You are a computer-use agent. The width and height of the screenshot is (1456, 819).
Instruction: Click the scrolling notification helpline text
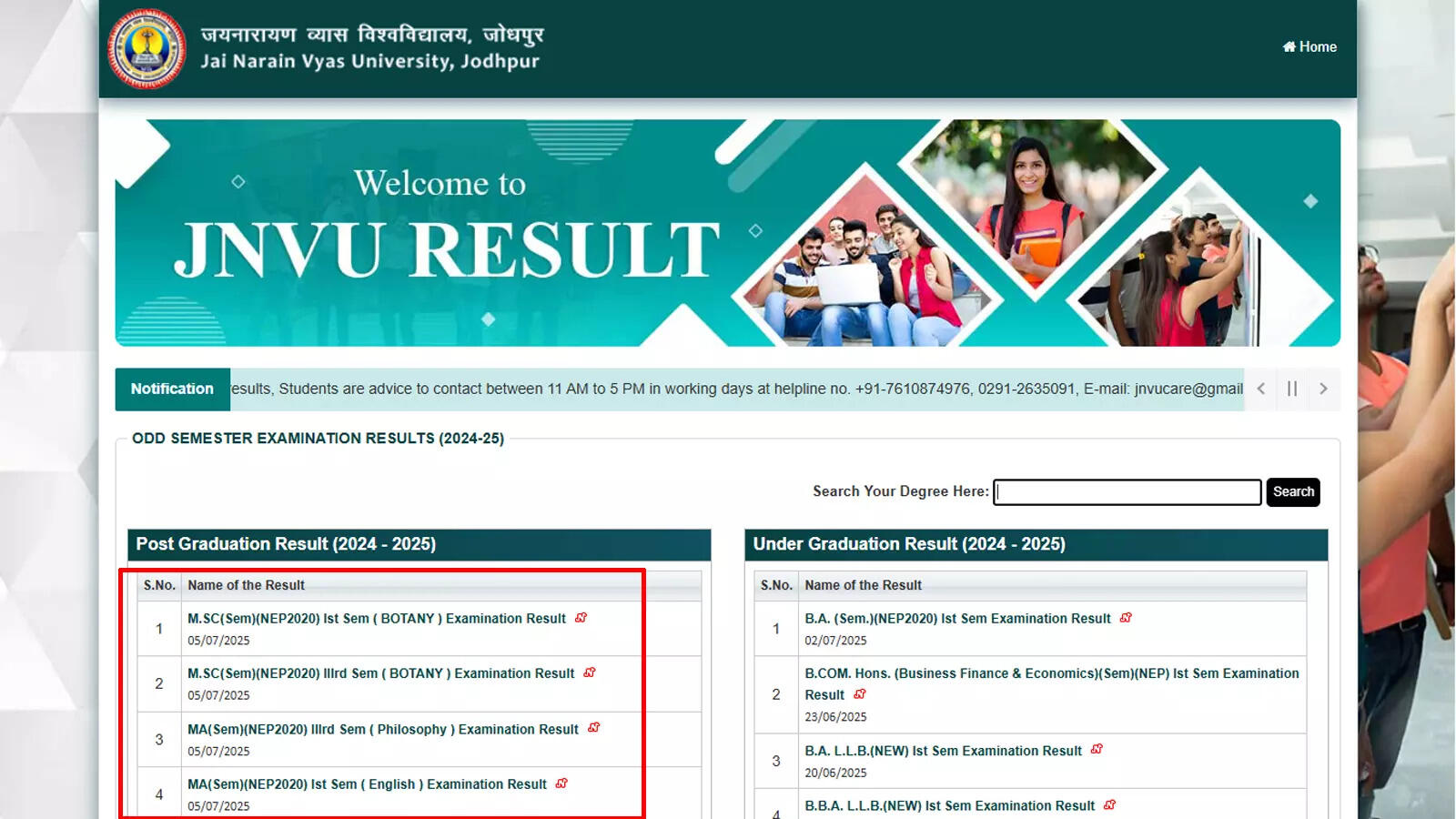click(x=737, y=389)
